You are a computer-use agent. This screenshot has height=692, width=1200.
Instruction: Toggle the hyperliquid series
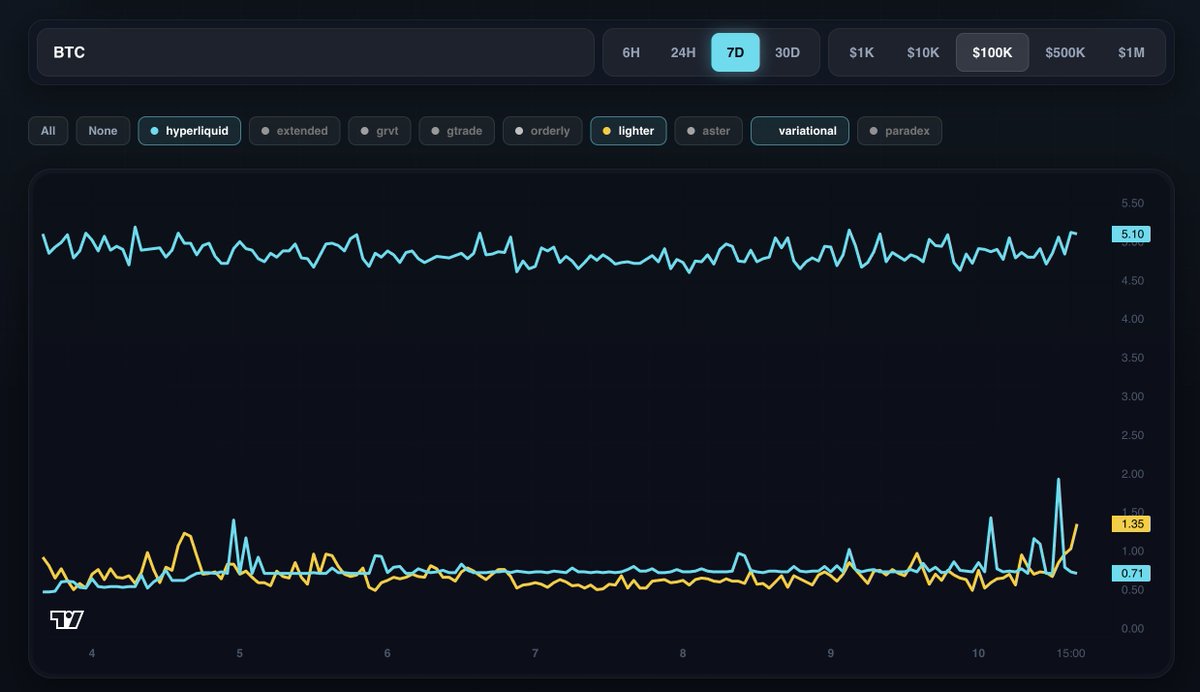pos(189,131)
